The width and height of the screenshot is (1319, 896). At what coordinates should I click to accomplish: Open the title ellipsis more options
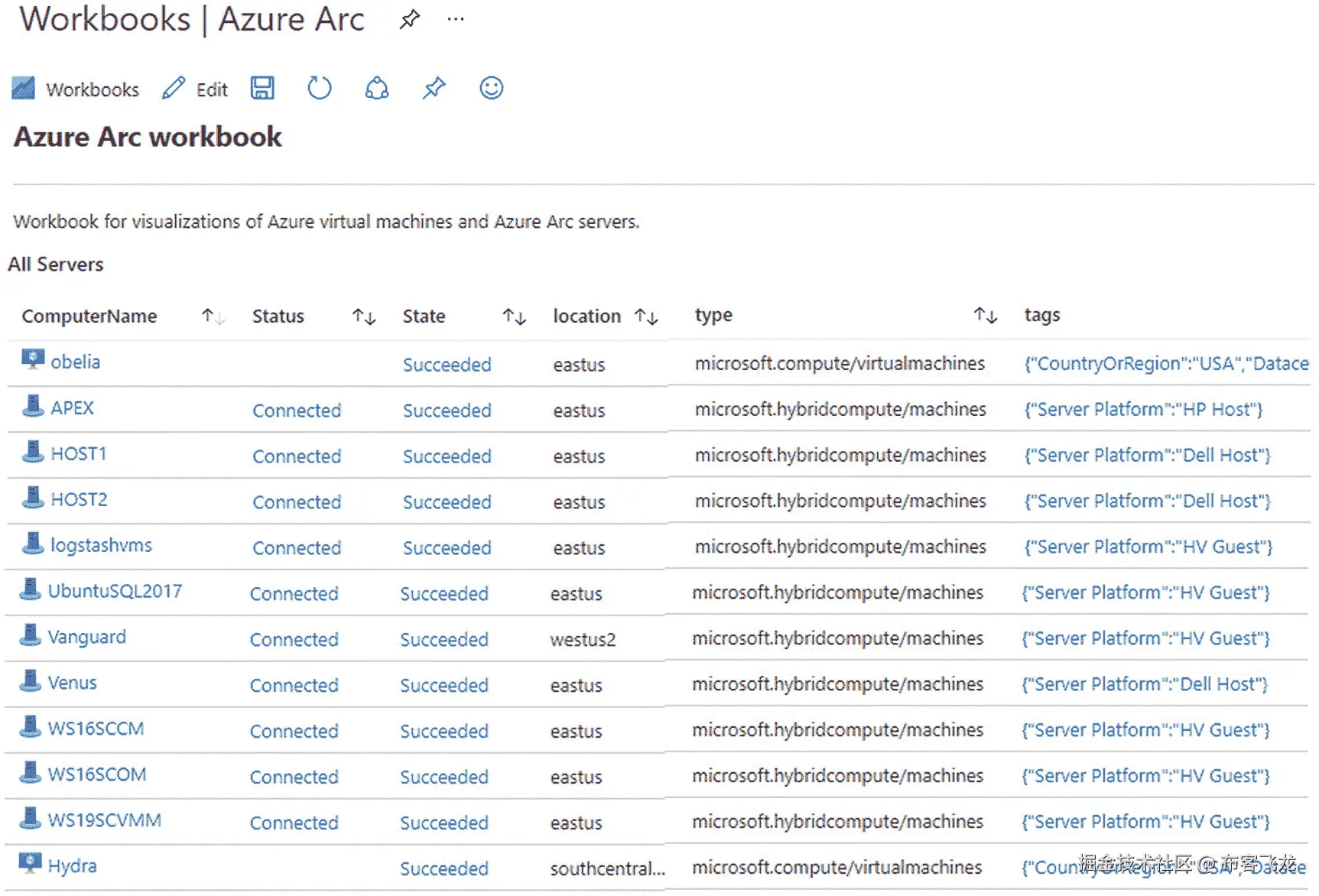pos(456,20)
